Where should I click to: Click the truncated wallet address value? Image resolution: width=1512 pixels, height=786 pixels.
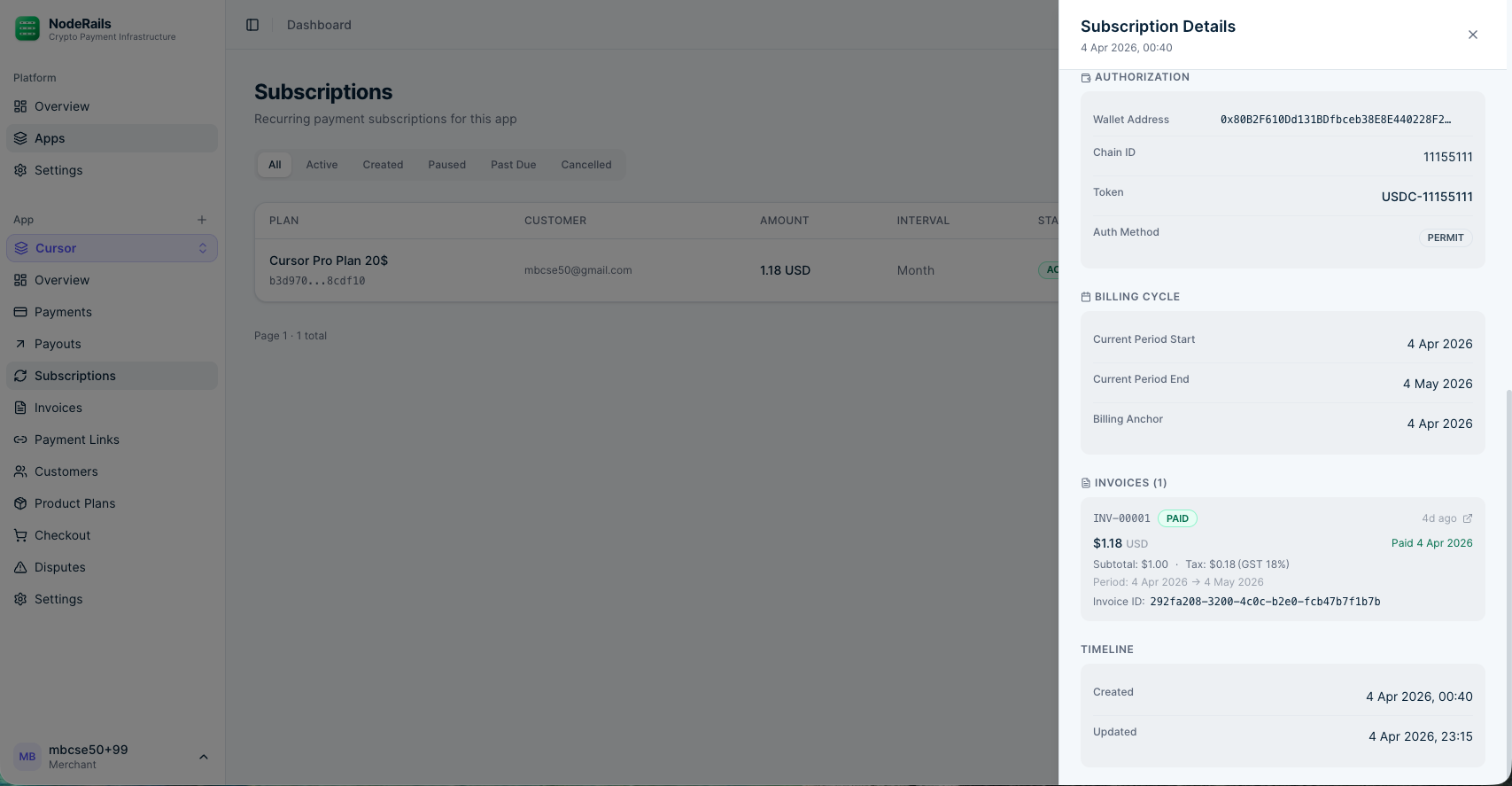point(1336,120)
